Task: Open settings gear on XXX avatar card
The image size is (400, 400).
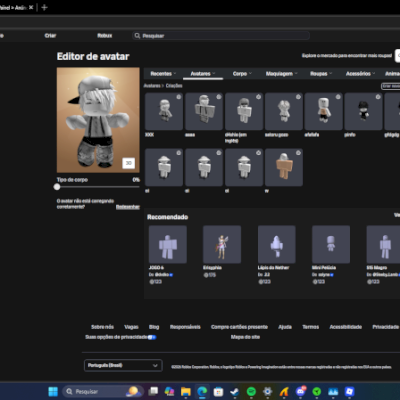Action: (179, 97)
